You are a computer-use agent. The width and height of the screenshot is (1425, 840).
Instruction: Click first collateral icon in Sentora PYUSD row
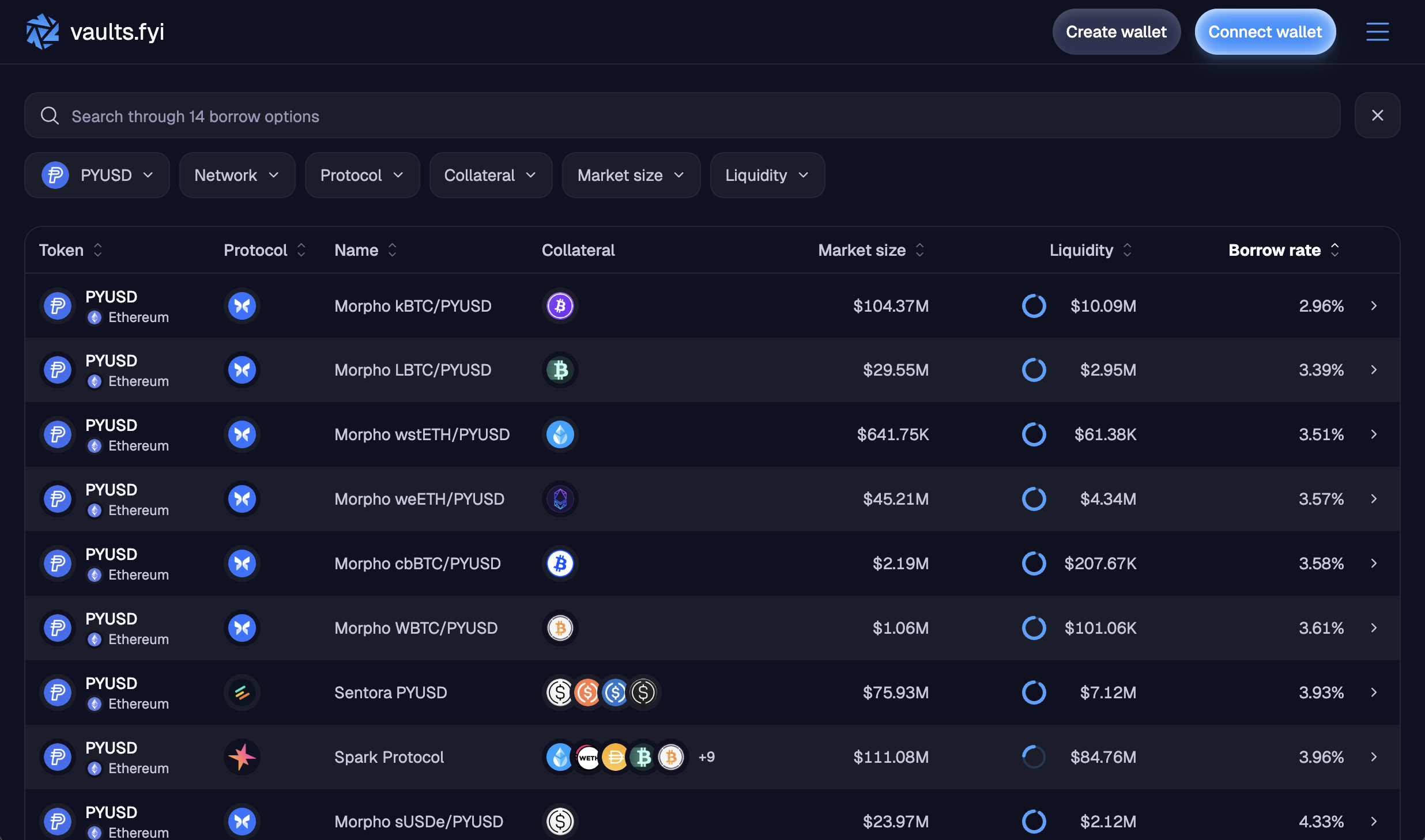[x=560, y=693]
